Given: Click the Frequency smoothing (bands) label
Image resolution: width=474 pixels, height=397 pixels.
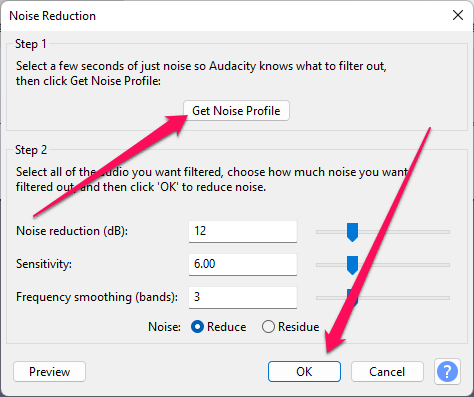Looking at the screenshot, I should click(x=97, y=297).
